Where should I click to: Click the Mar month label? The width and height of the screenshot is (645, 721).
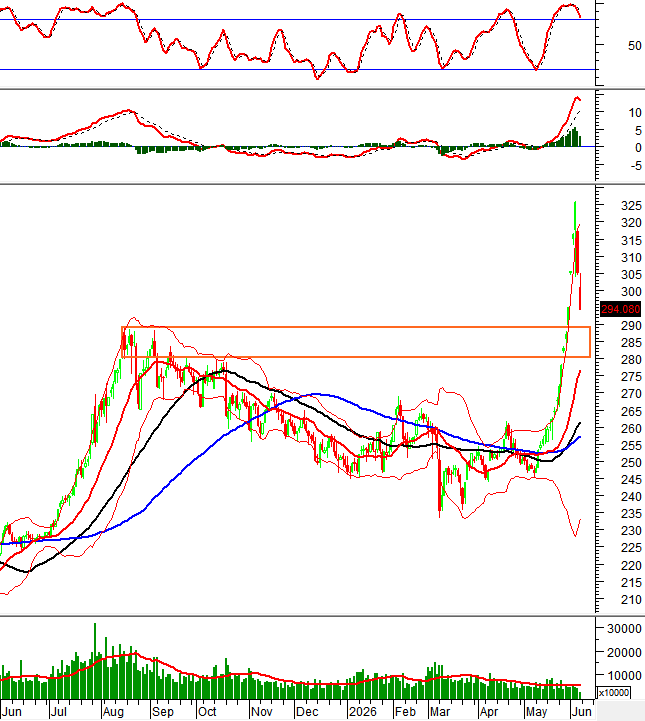click(440, 712)
